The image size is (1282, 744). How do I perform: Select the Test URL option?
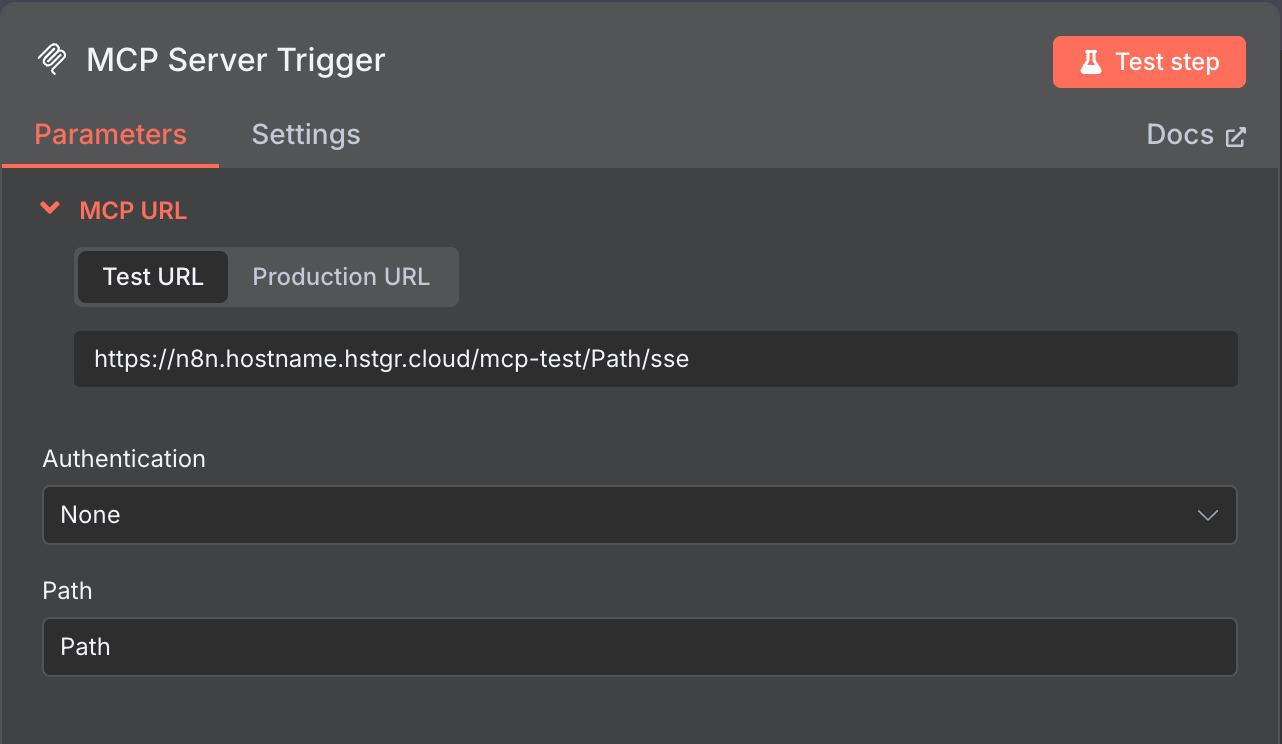152,276
